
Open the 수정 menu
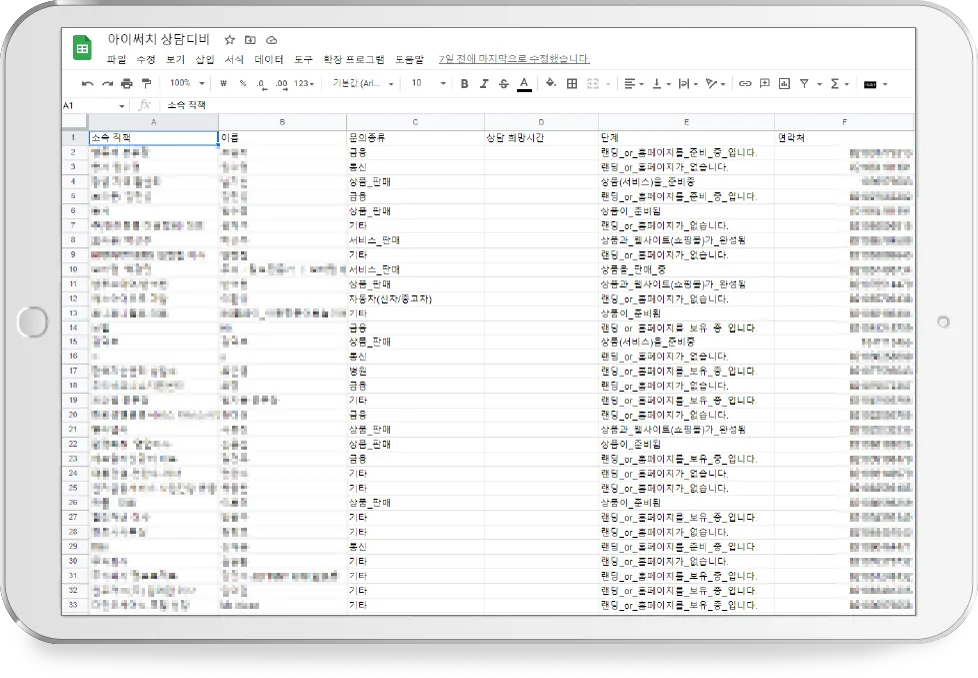click(x=145, y=59)
